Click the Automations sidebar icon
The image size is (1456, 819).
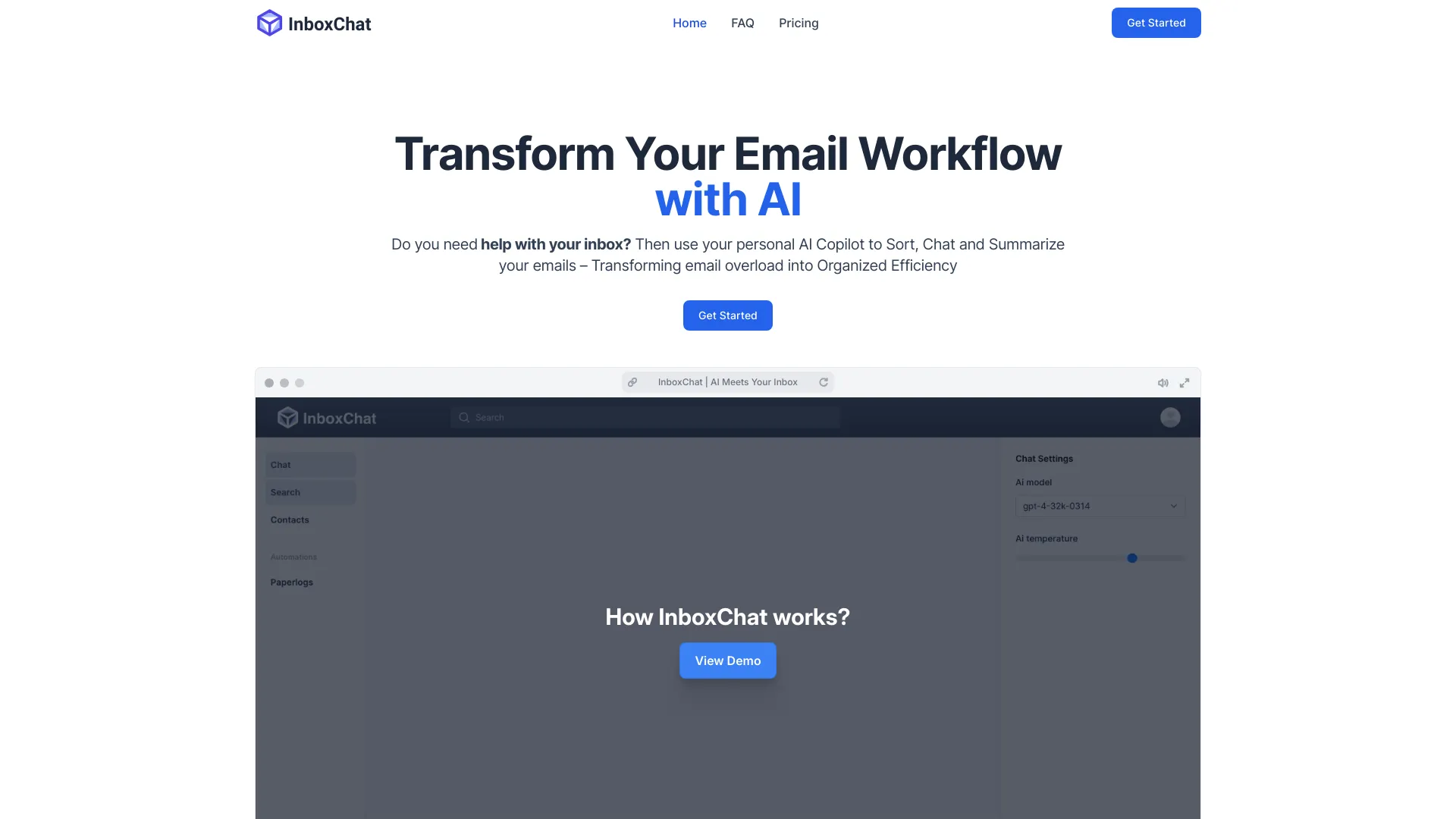pyautogui.click(x=293, y=556)
